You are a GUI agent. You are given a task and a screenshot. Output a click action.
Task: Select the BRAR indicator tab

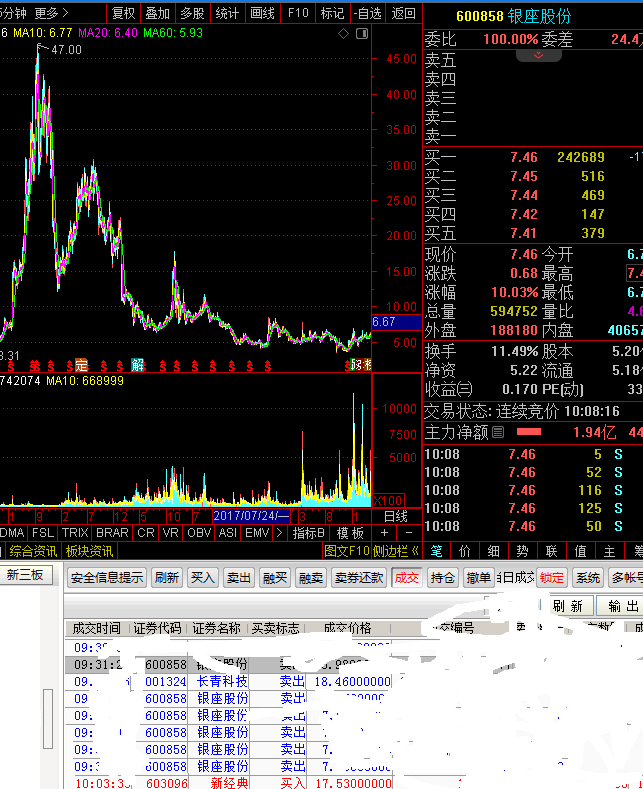(x=112, y=532)
